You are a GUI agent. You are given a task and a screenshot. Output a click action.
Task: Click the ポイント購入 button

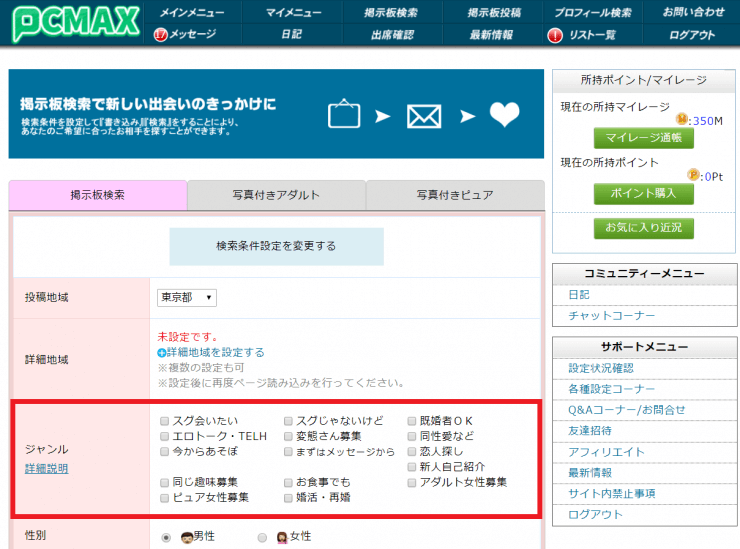click(643, 193)
